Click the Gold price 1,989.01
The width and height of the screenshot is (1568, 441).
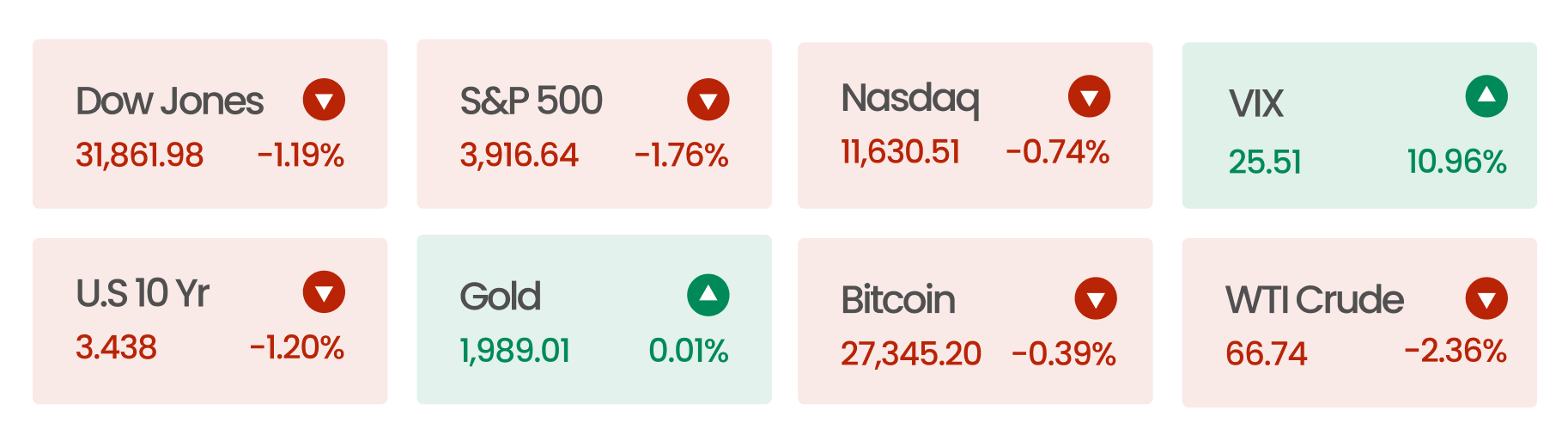[514, 351]
